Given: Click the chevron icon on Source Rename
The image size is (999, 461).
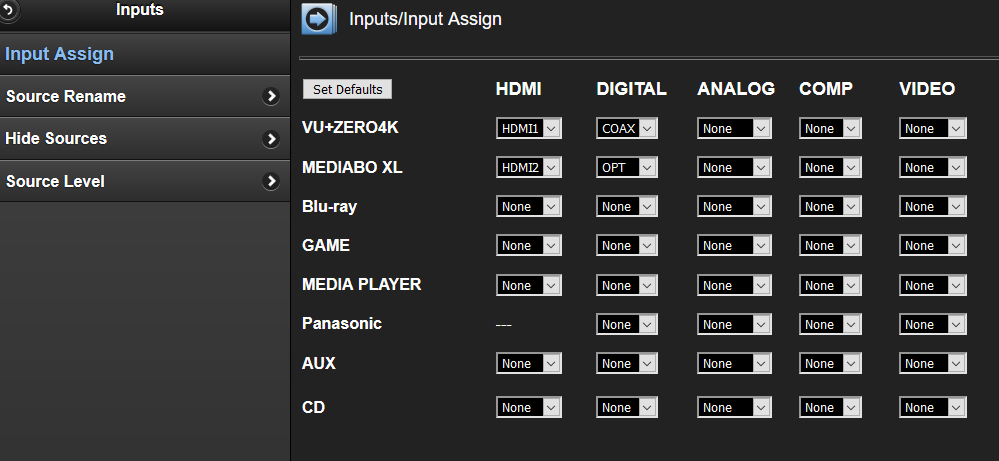Looking at the screenshot, I should coord(271,96).
